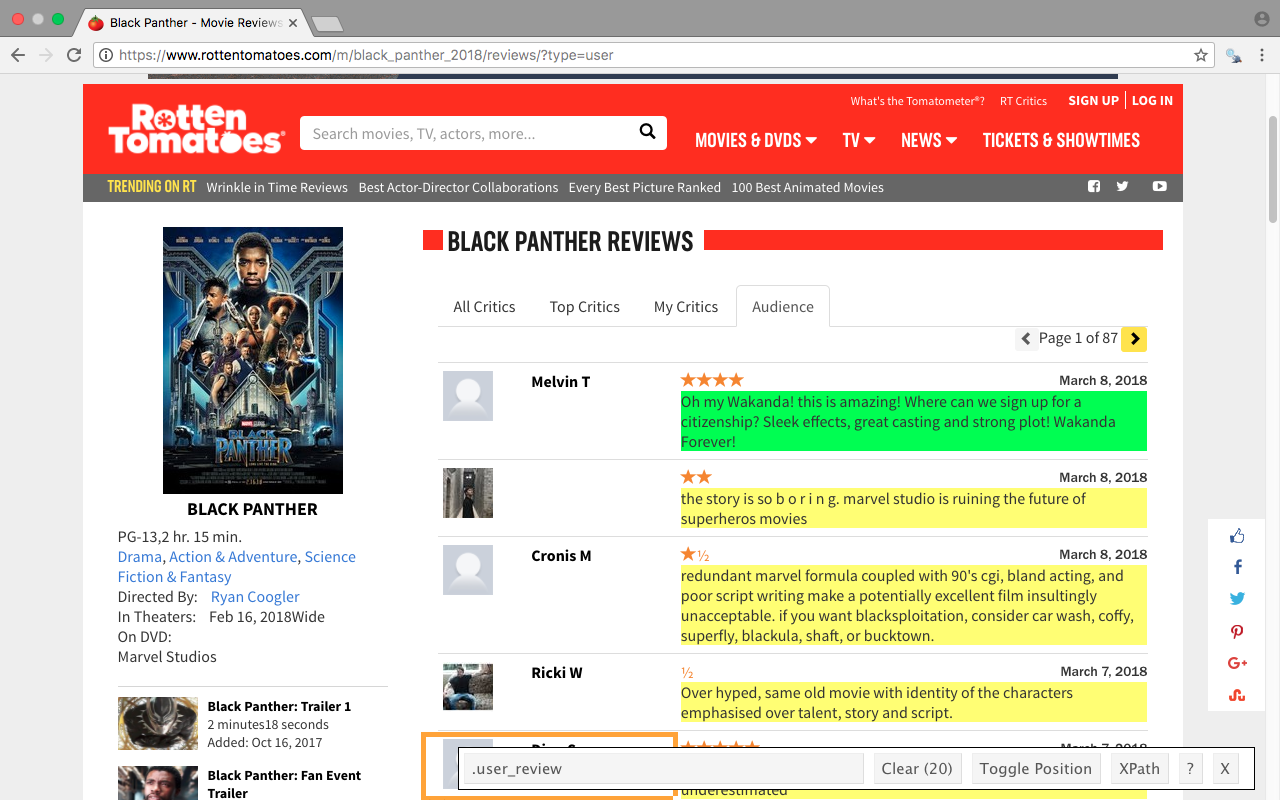Click the SelectorGadget extension icon
This screenshot has height=800, width=1280.
point(1234,55)
